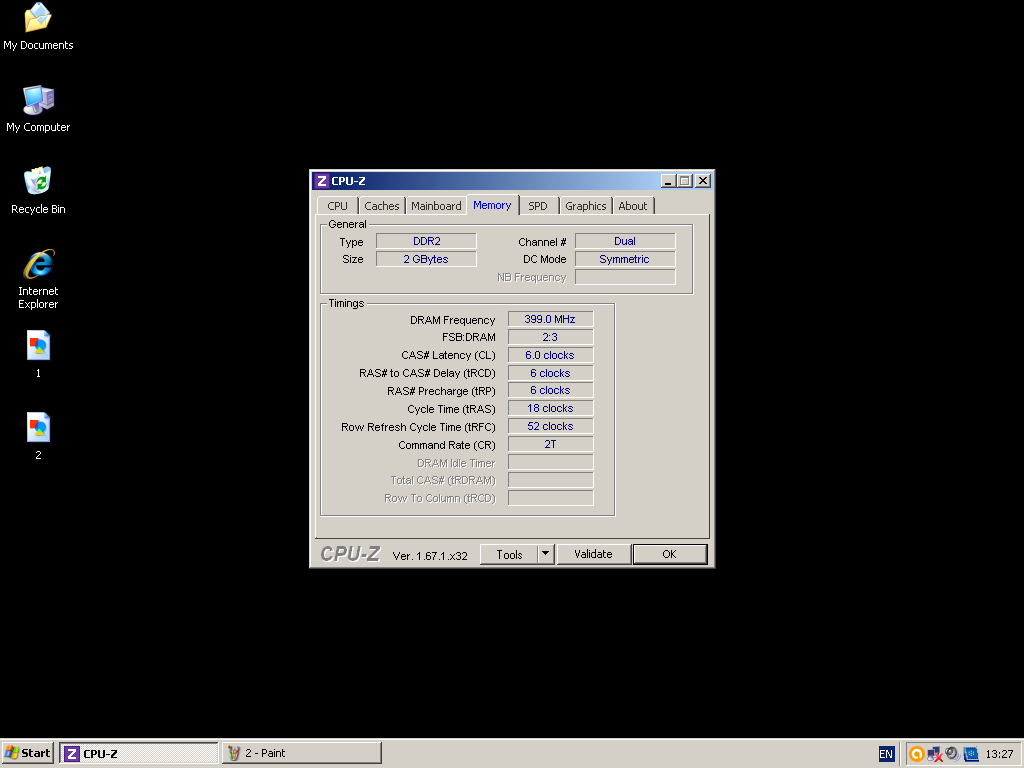Click the Cycle Time value 18 clocks
Image resolution: width=1024 pixels, height=768 pixels.
[x=551, y=409]
